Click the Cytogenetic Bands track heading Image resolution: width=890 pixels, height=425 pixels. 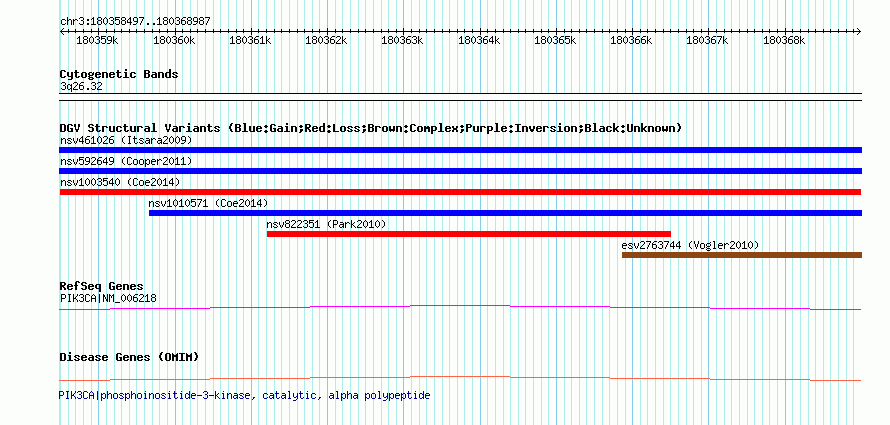119,74
